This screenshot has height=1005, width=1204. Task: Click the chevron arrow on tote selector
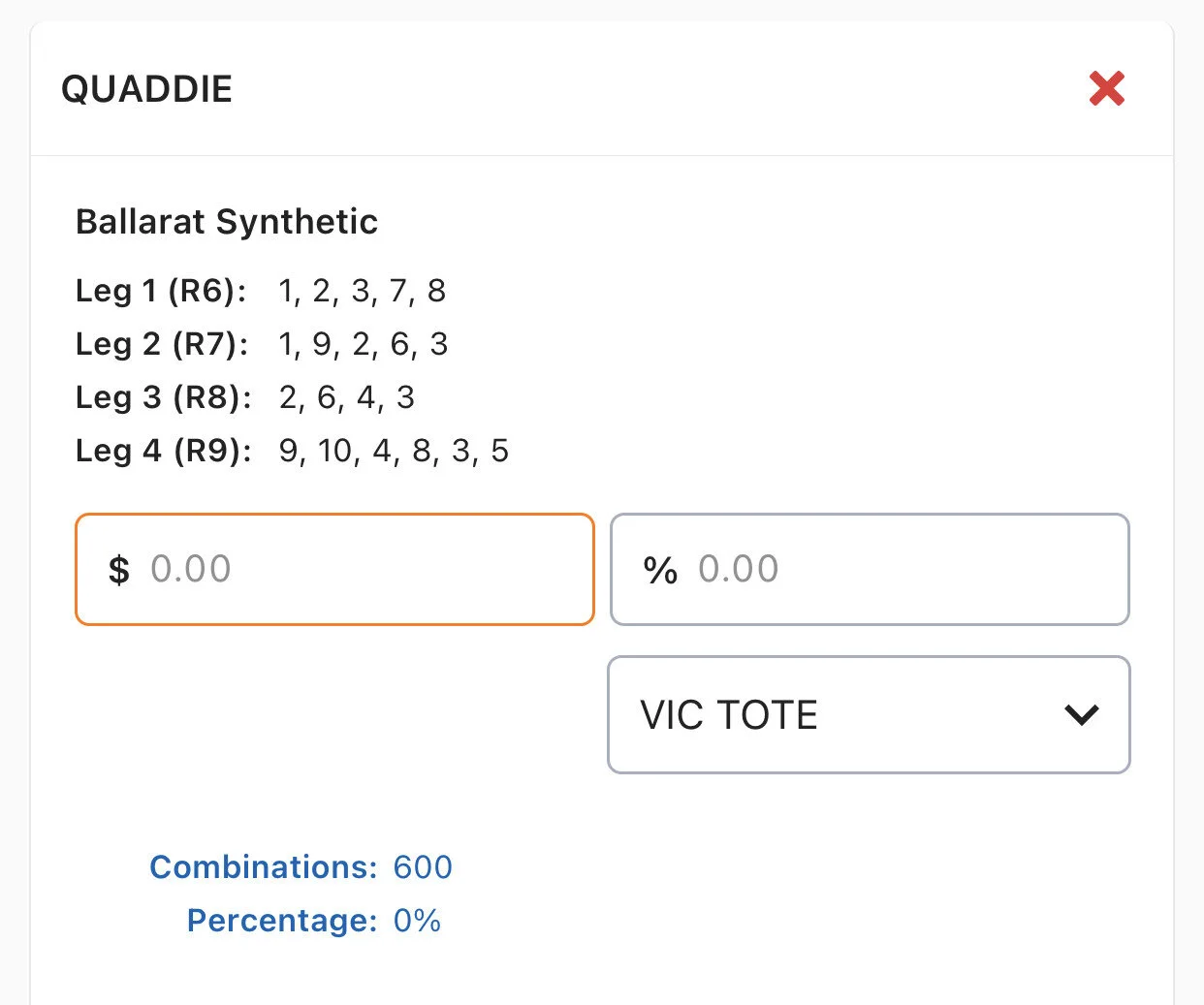point(1081,715)
